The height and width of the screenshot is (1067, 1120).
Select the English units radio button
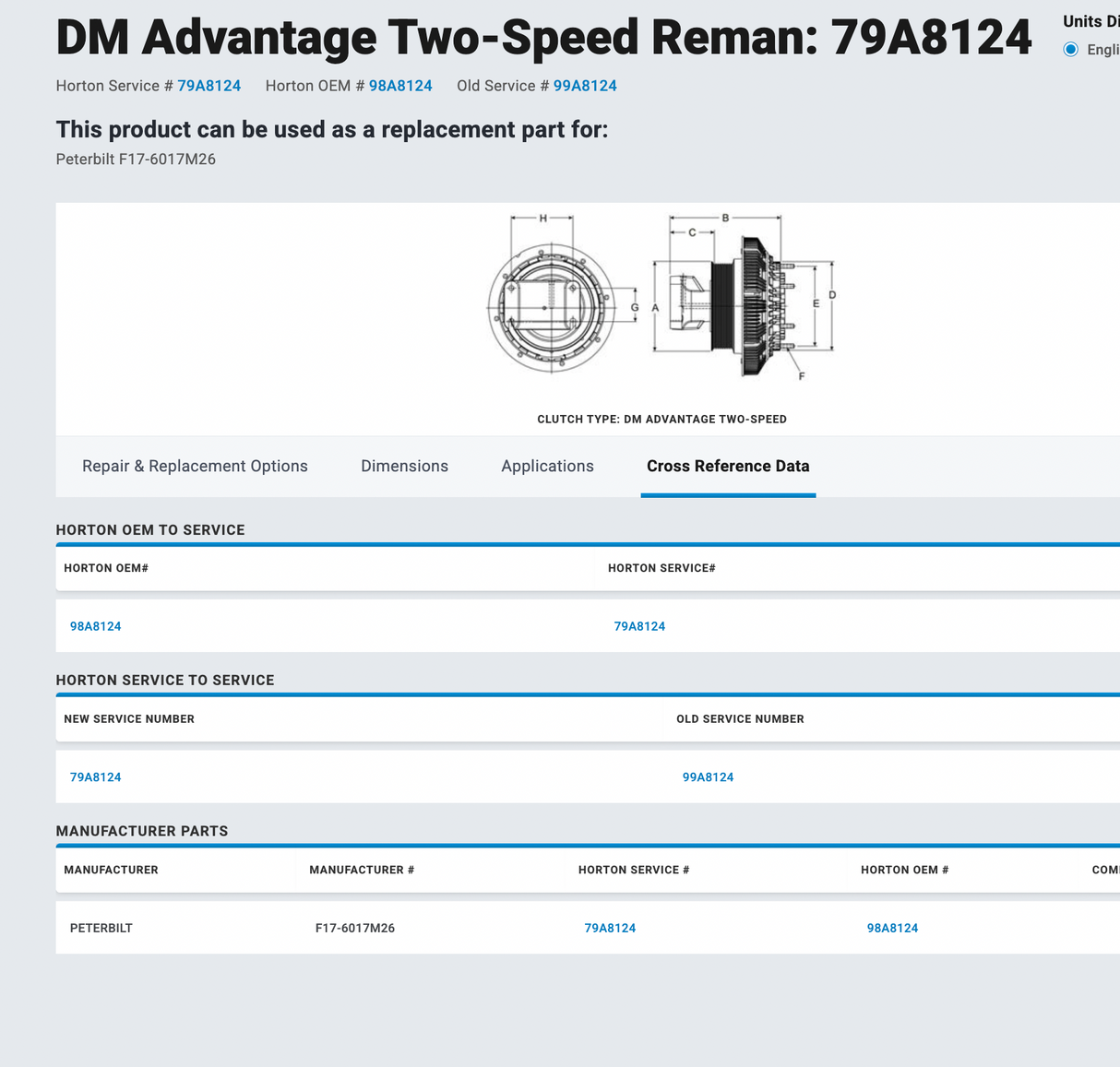coord(1070,49)
